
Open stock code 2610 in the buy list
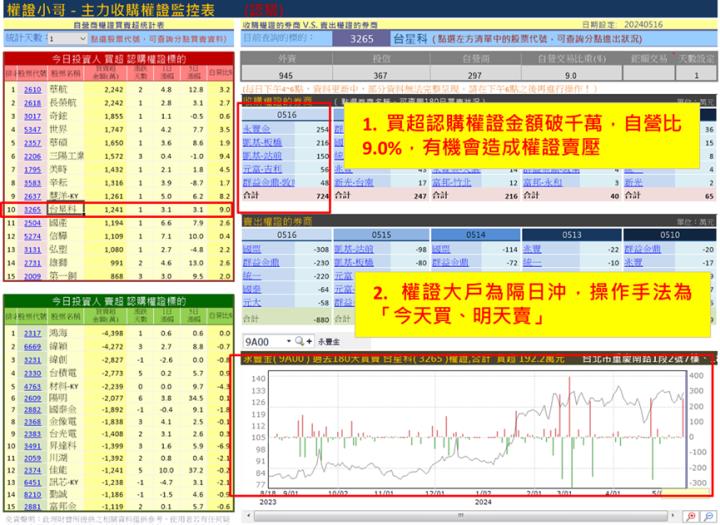[33, 90]
